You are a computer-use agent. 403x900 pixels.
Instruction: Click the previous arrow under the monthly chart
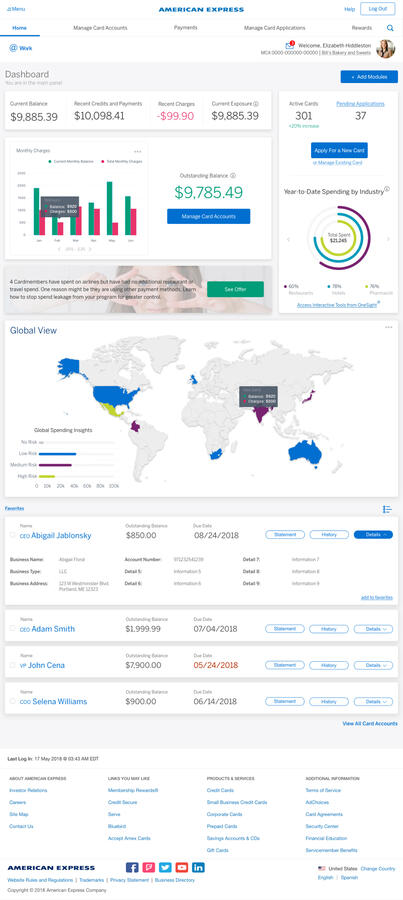point(59,249)
